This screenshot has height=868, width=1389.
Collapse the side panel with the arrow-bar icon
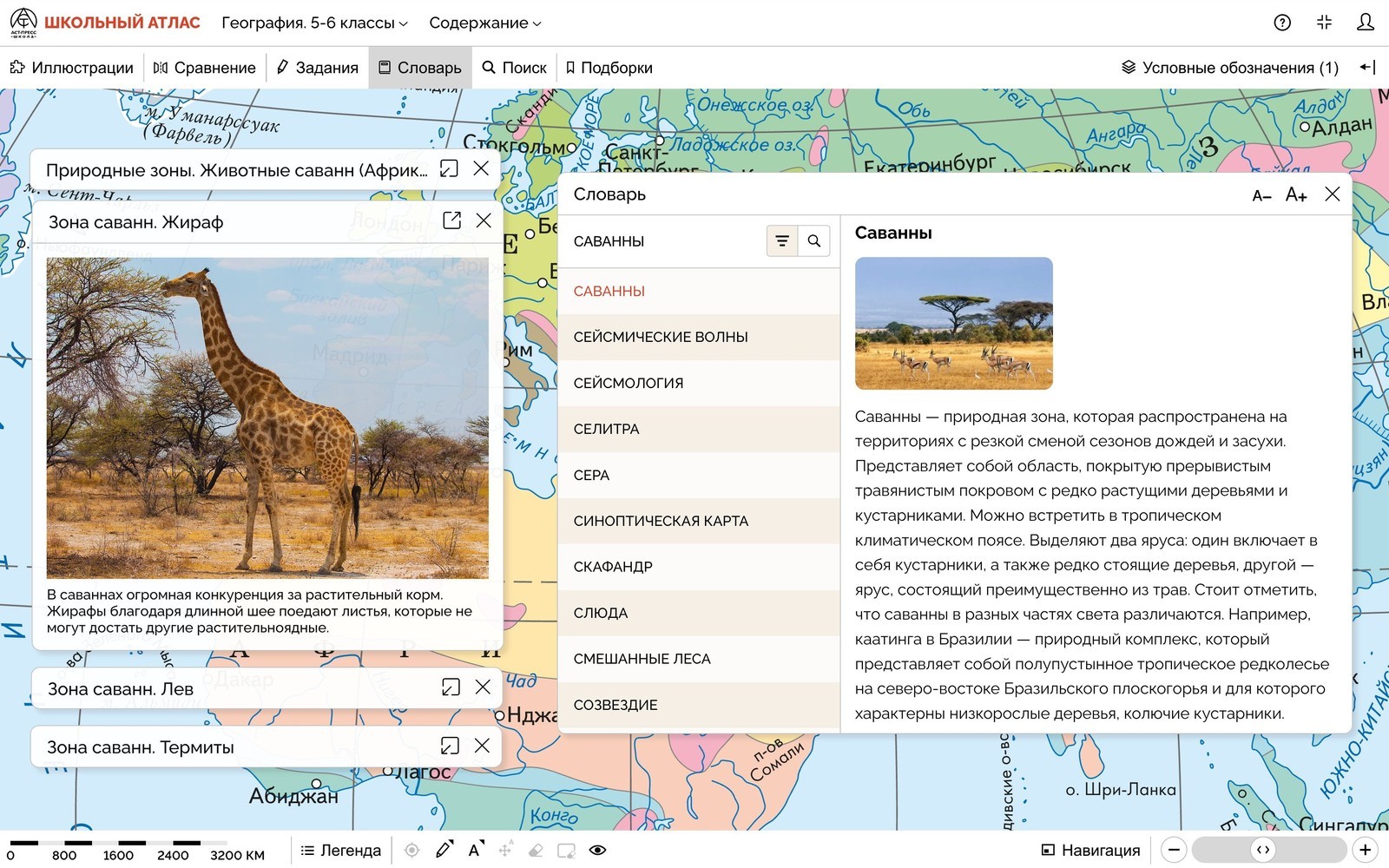coord(1367,68)
